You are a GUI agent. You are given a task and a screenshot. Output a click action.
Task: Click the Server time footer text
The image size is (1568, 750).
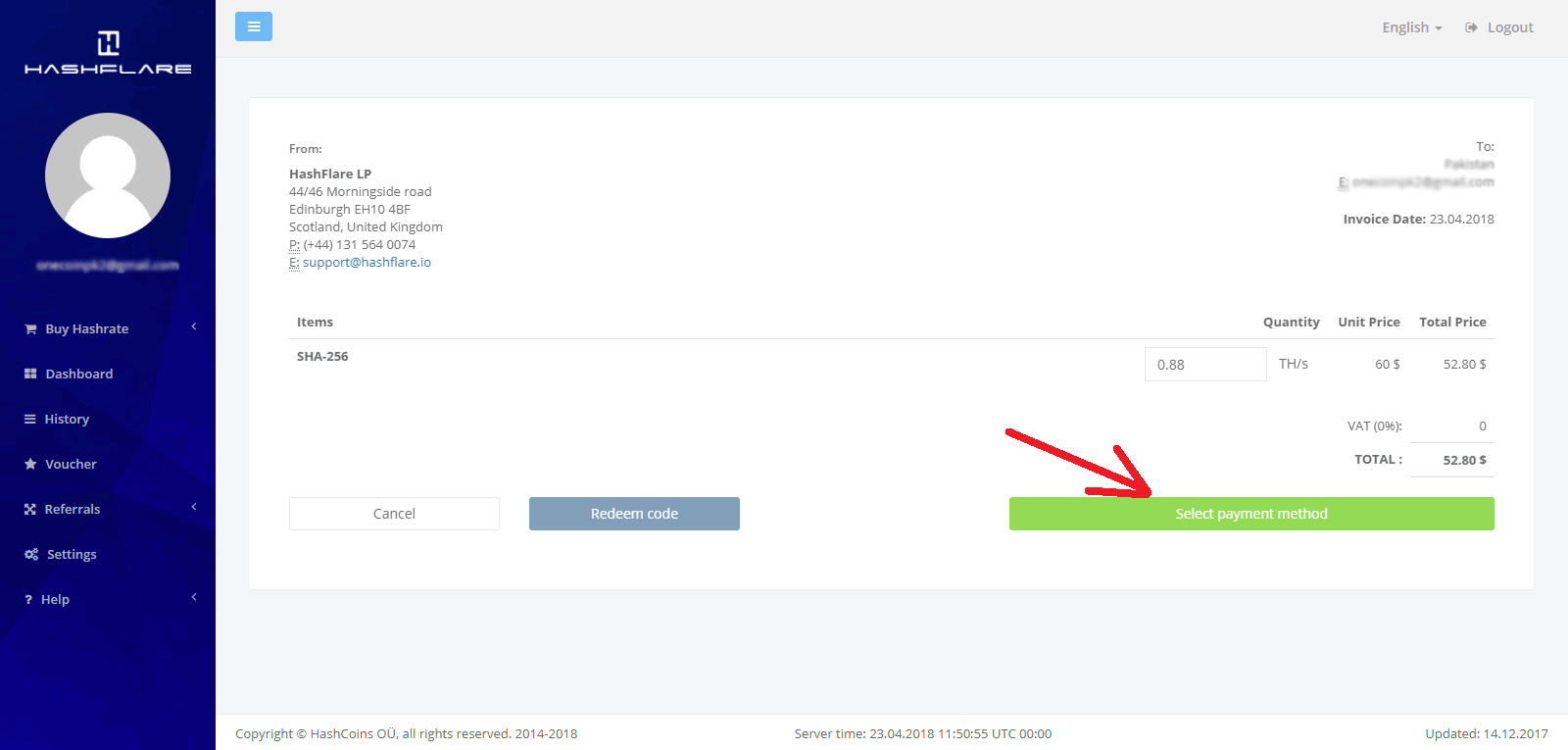pyautogui.click(x=923, y=733)
